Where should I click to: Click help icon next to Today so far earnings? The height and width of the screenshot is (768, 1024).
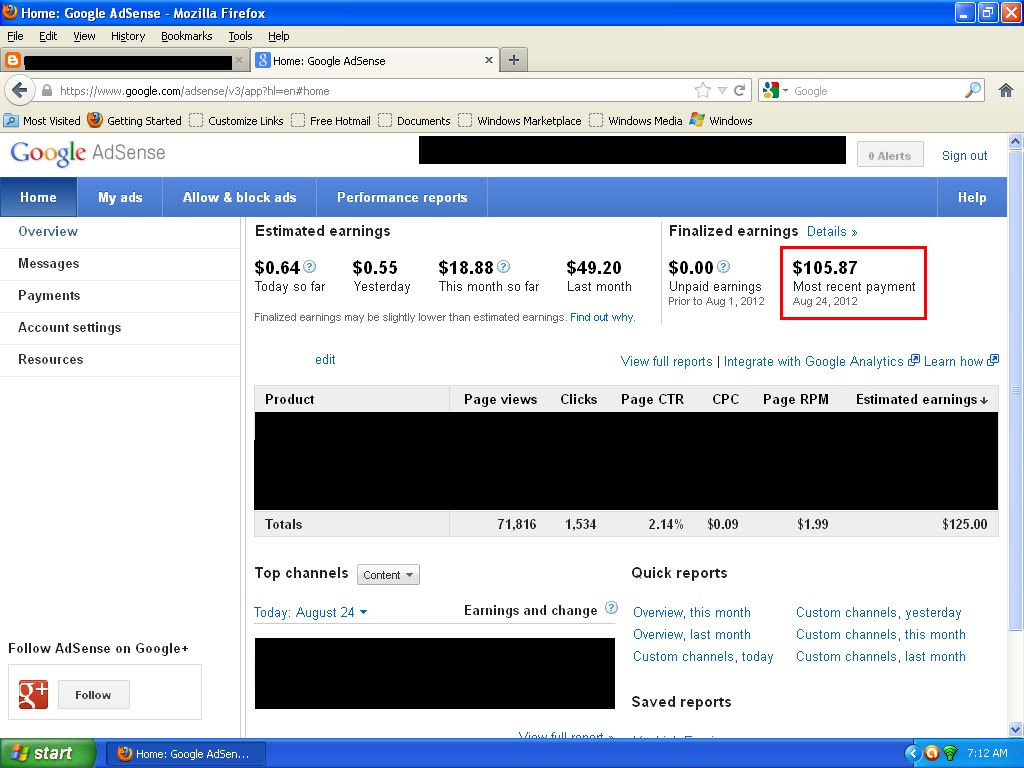point(310,266)
